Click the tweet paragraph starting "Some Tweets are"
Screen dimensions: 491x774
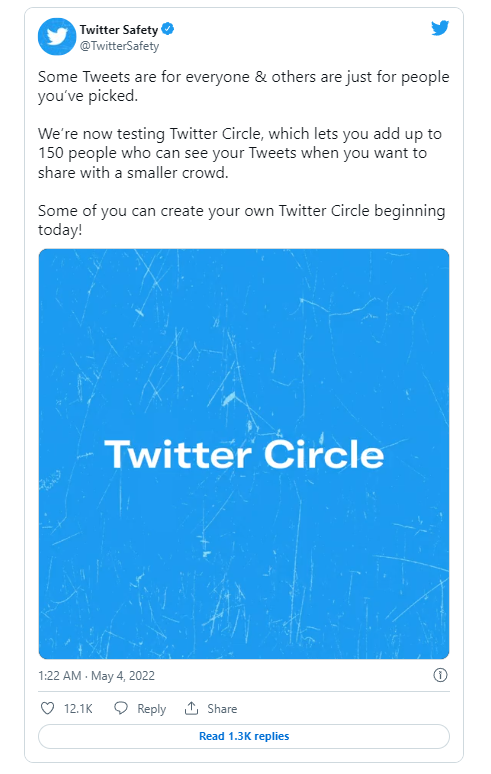click(x=244, y=86)
